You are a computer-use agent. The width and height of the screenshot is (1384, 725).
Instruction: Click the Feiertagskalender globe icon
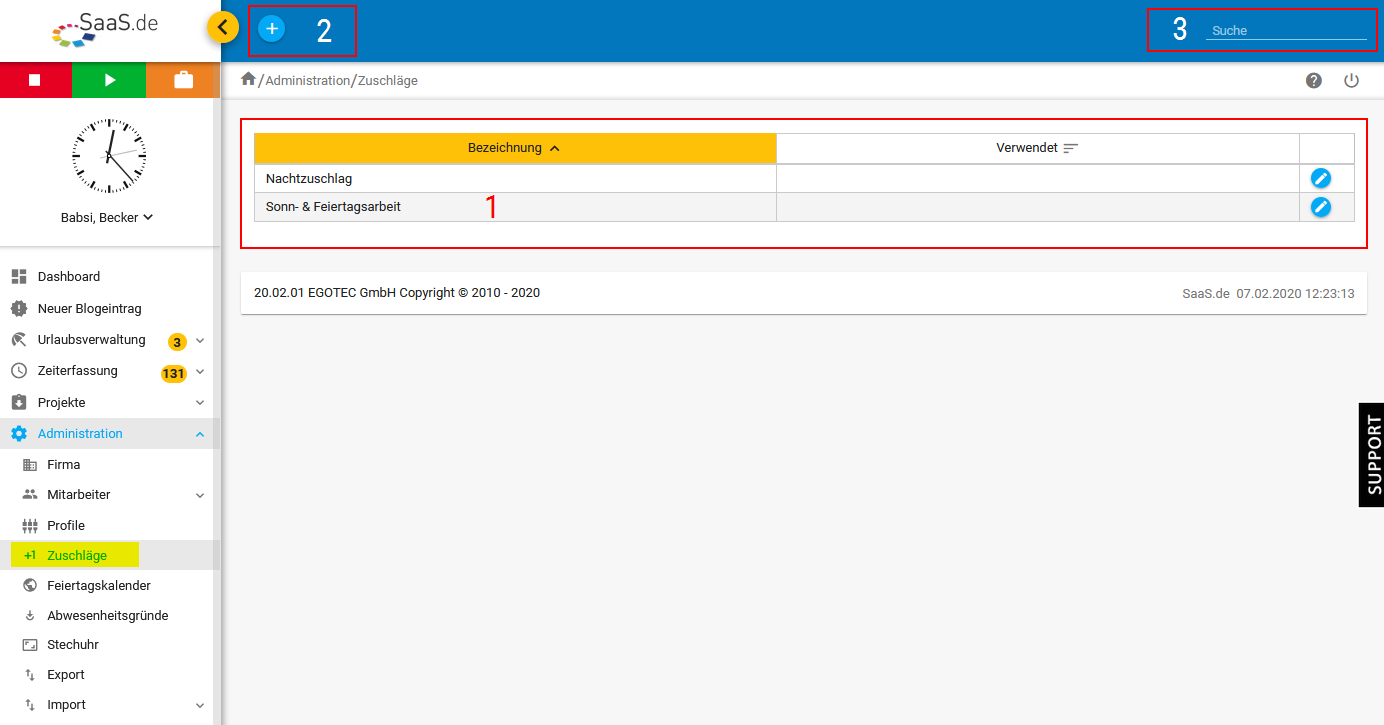click(30, 585)
